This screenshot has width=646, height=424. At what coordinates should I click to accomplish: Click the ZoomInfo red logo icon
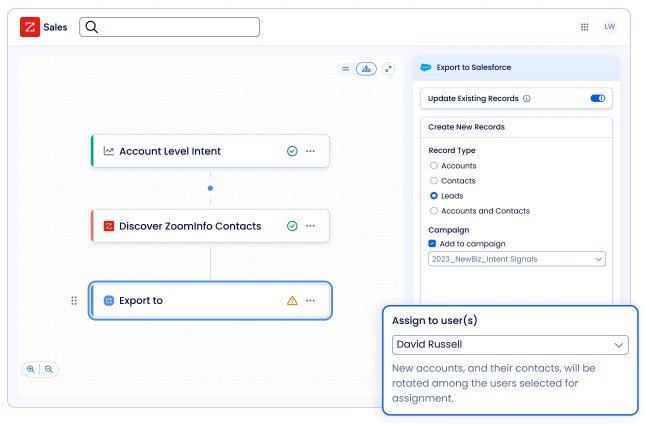(x=30, y=27)
